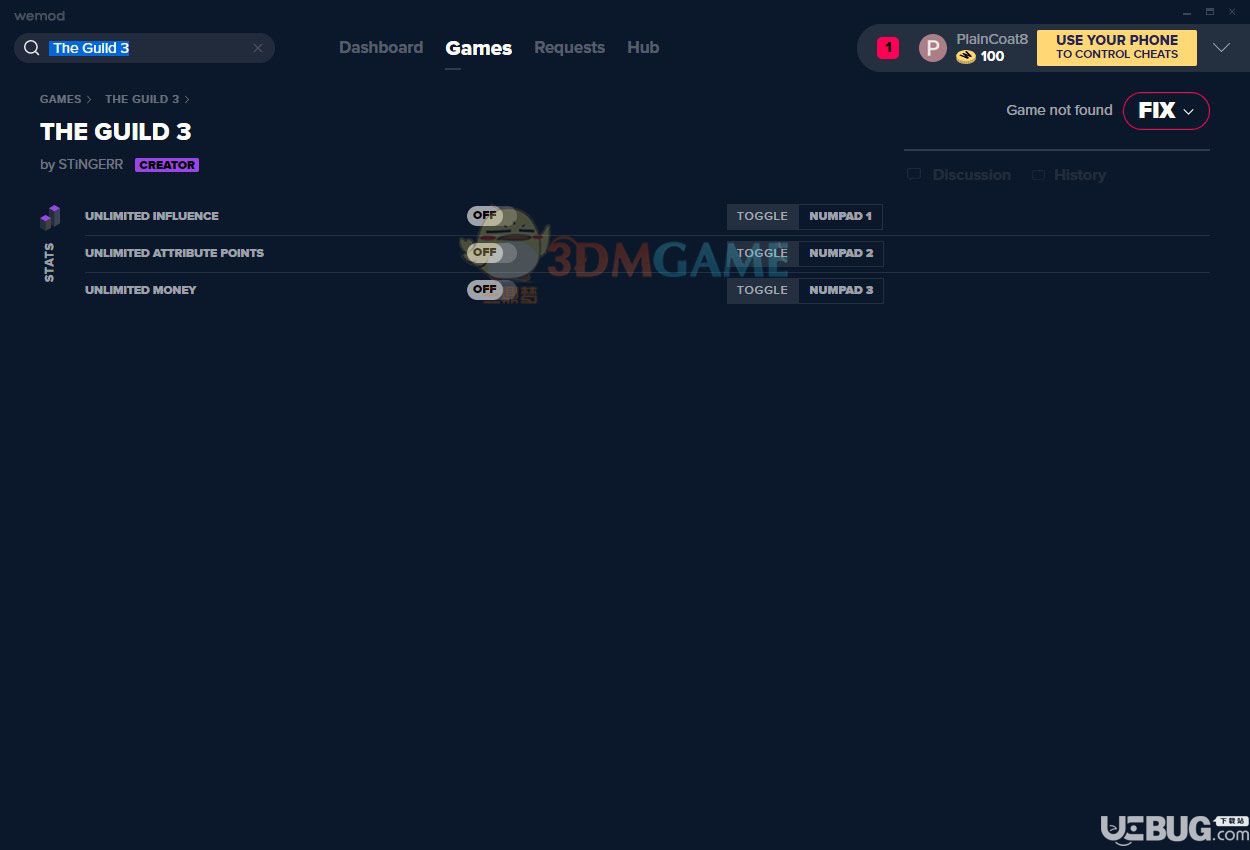Image resolution: width=1250 pixels, height=850 pixels.
Task: Change the NUMPAD 2 hotkey binding
Action: click(841, 253)
